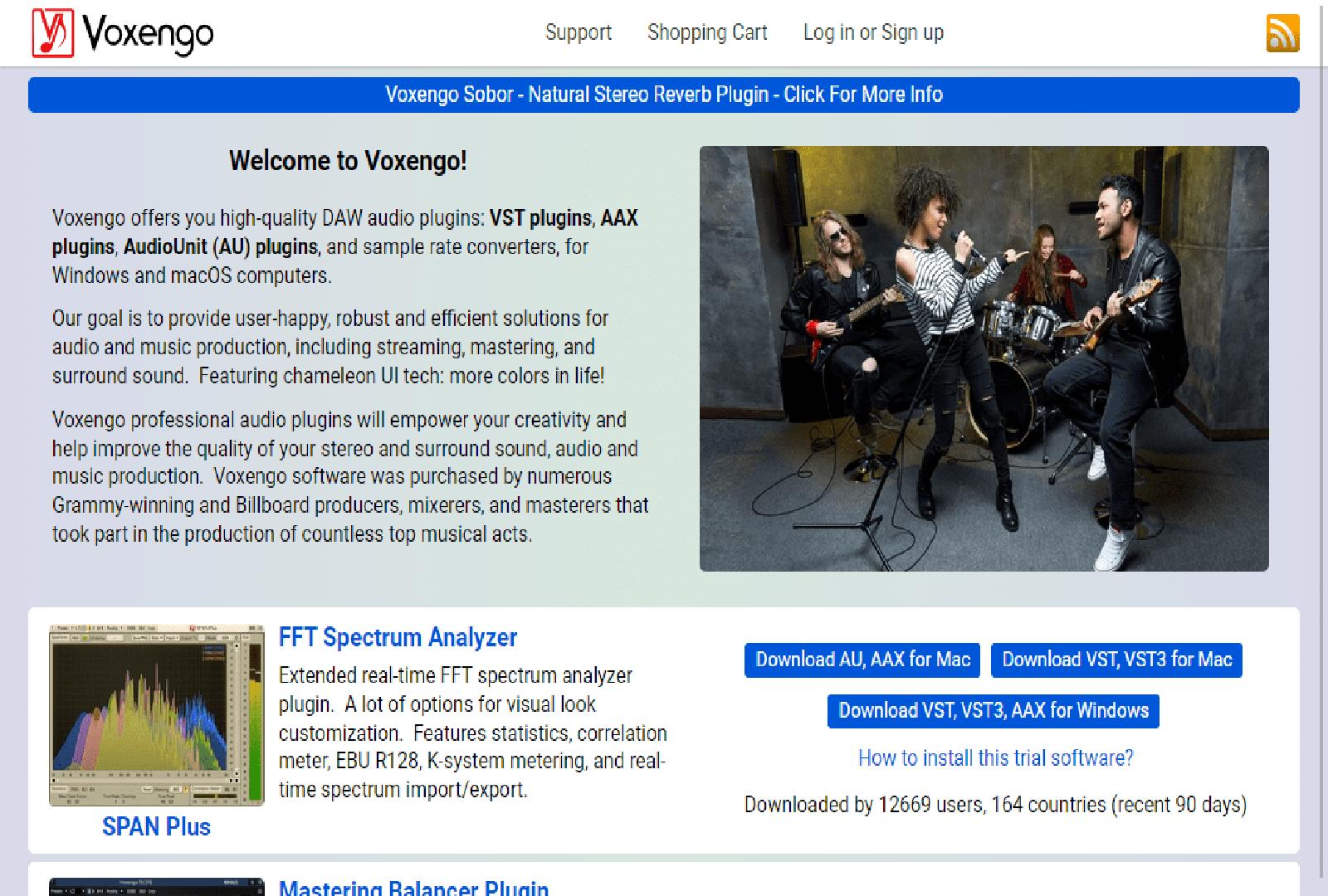1328x896 pixels.
Task: Download VST, VST3 for Mac
Action: click(1116, 660)
